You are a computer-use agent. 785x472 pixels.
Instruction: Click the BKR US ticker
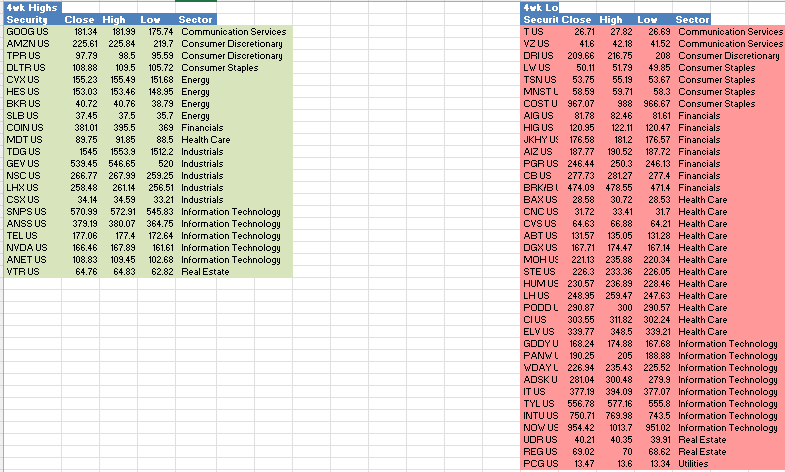[33, 104]
